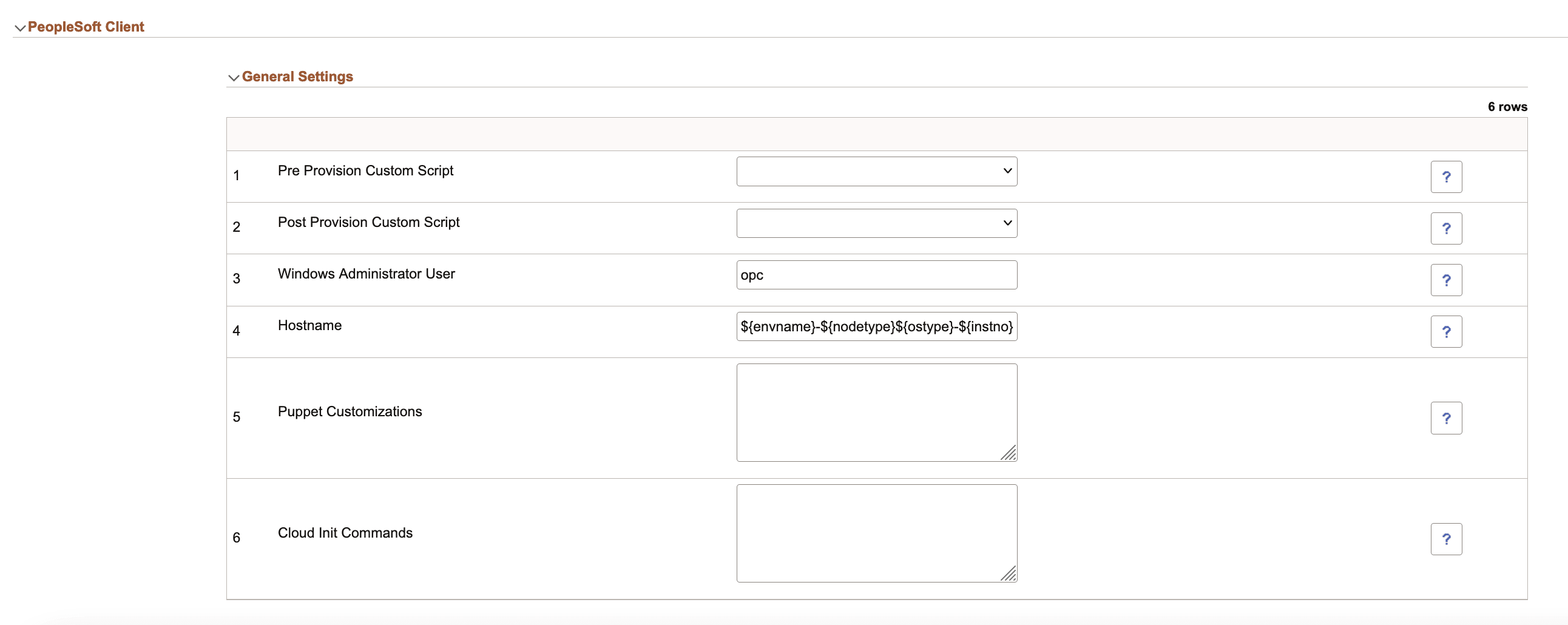Select the opc text in Windows Administrator User
The height and width of the screenshot is (625, 1568).
point(752,275)
